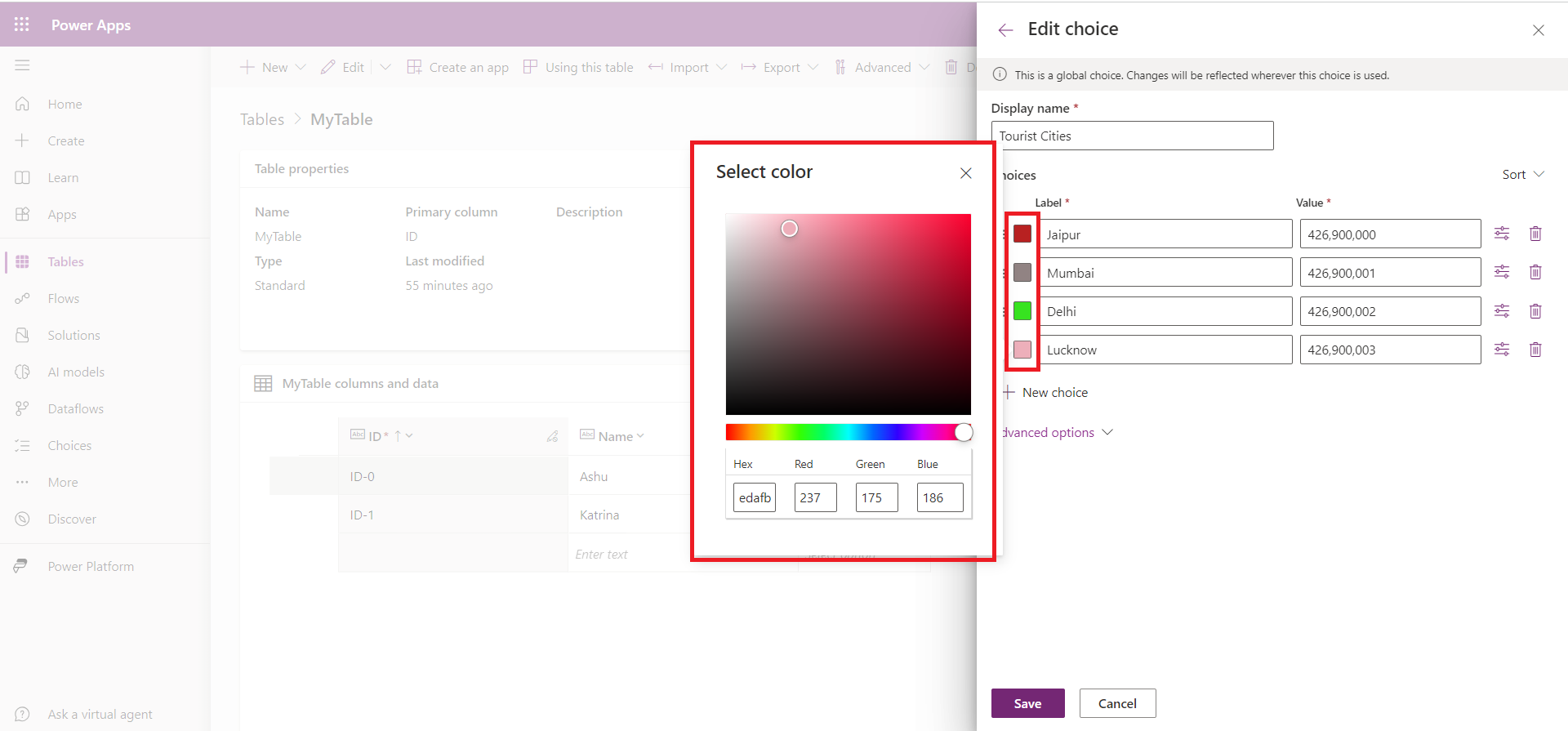The image size is (1568, 731).
Task: Expand Advanced options section
Action: point(1057,433)
